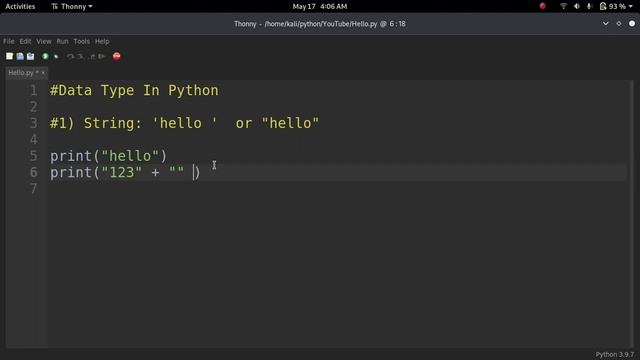Create a new file with the toolbar icon
Image resolution: width=640 pixels, height=360 pixels.
[9, 56]
